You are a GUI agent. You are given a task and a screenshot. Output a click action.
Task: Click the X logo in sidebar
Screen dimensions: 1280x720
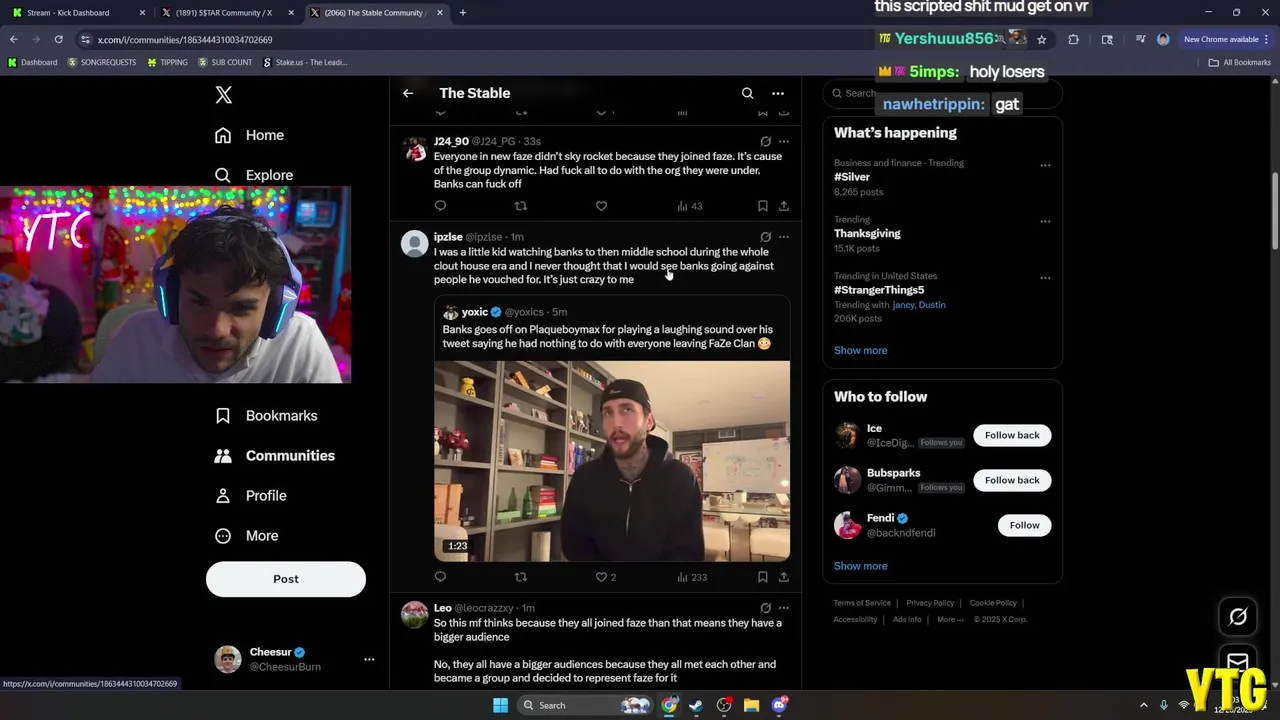[x=224, y=95]
